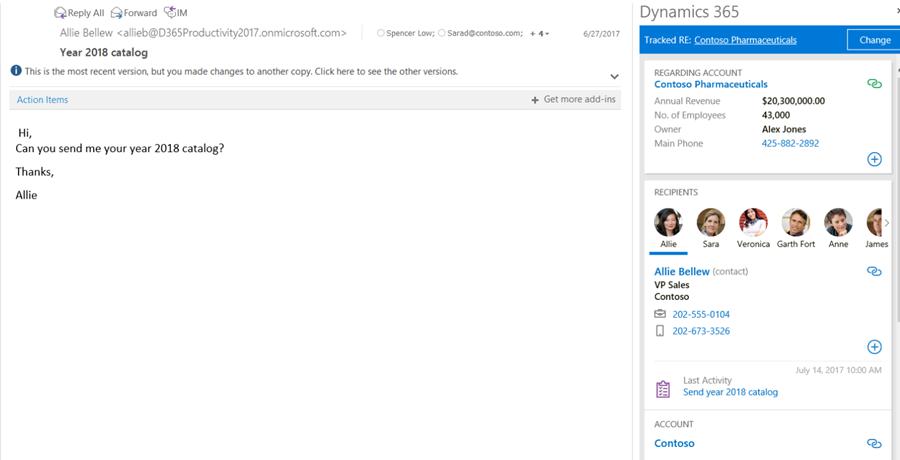
Task: Click the July 14, 2017 10:00 AM timestamp
Action: 839,370
